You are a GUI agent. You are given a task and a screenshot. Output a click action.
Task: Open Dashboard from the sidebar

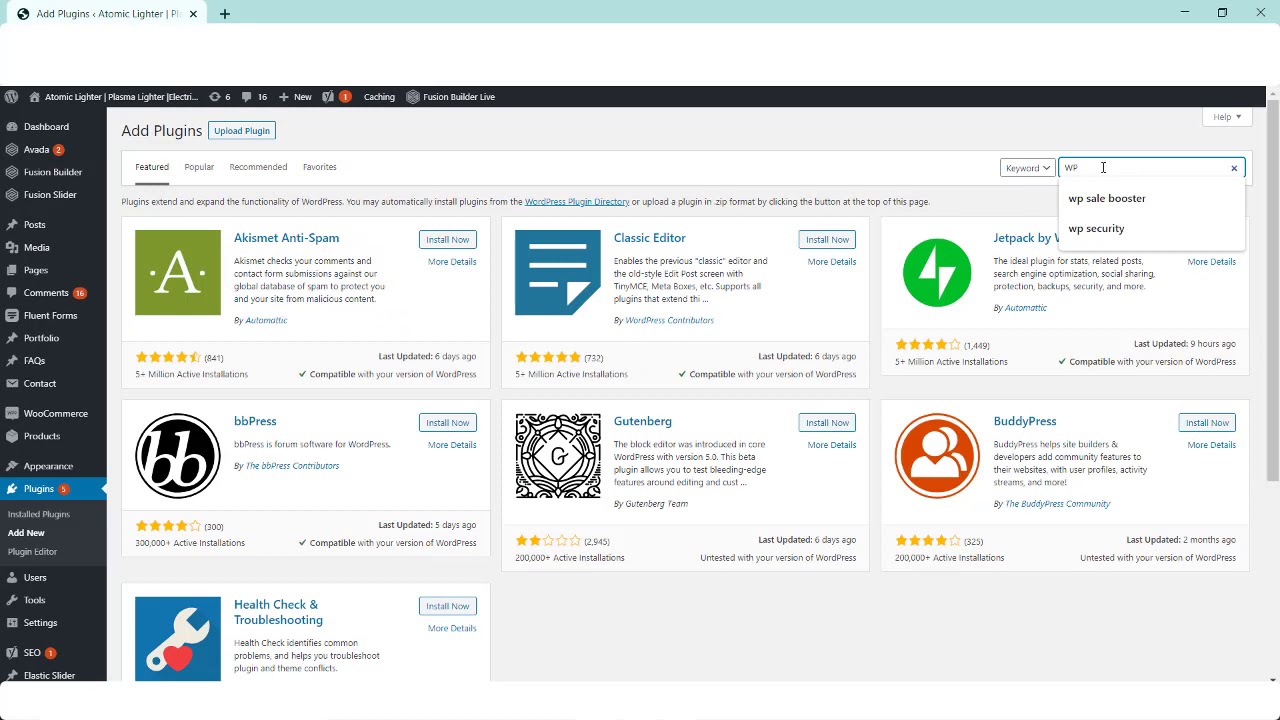46,127
